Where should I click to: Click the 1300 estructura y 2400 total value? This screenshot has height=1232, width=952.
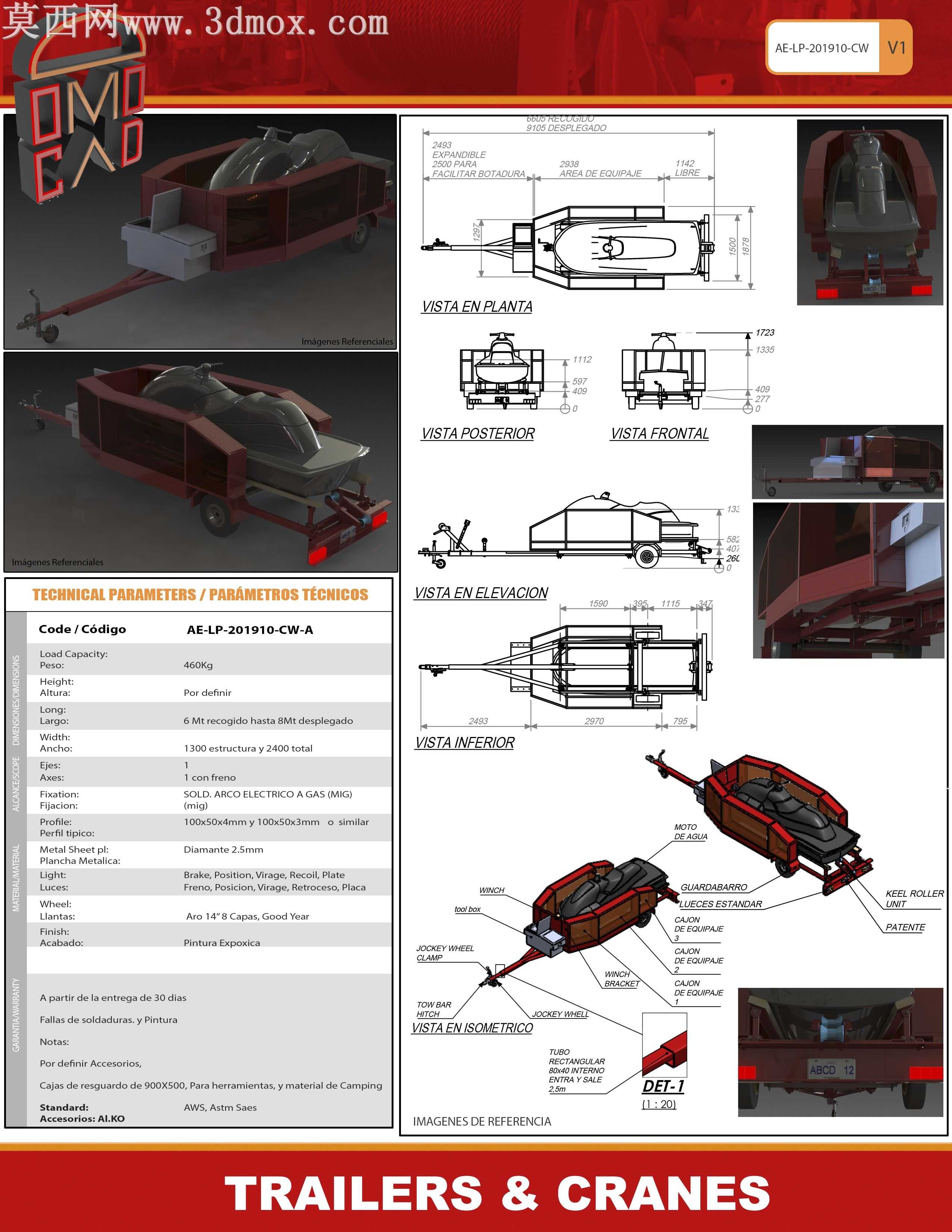(248, 749)
